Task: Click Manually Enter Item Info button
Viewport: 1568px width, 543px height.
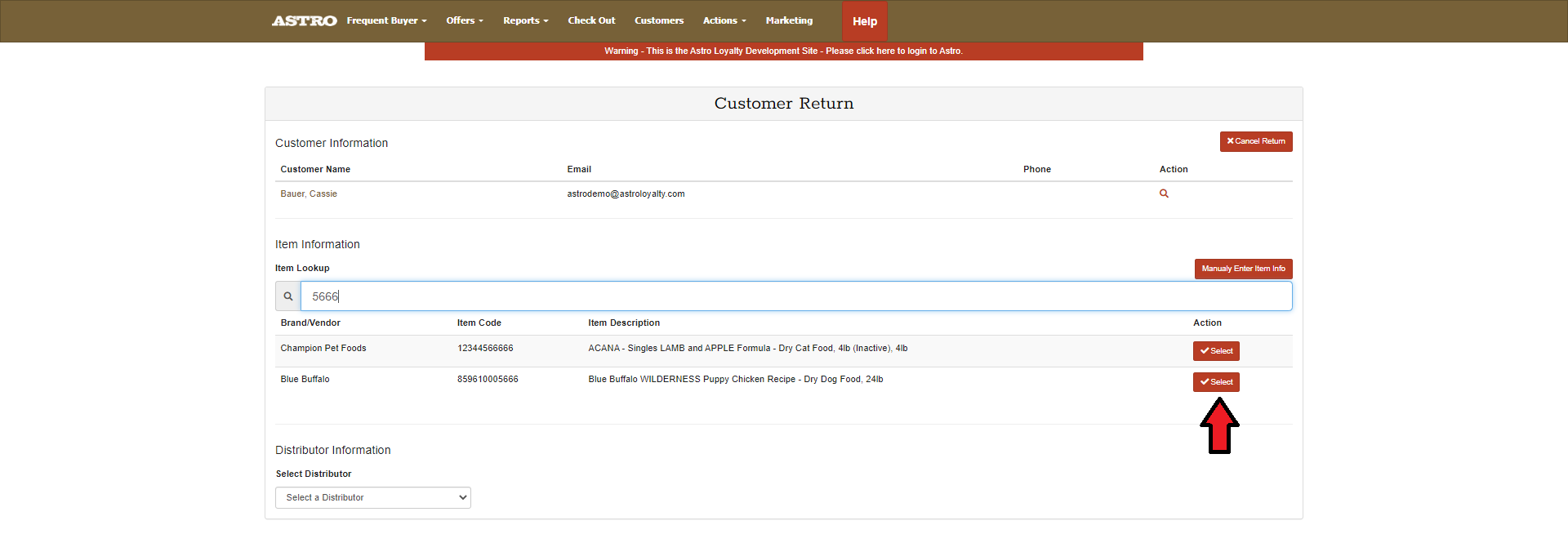Action: pyautogui.click(x=1243, y=269)
